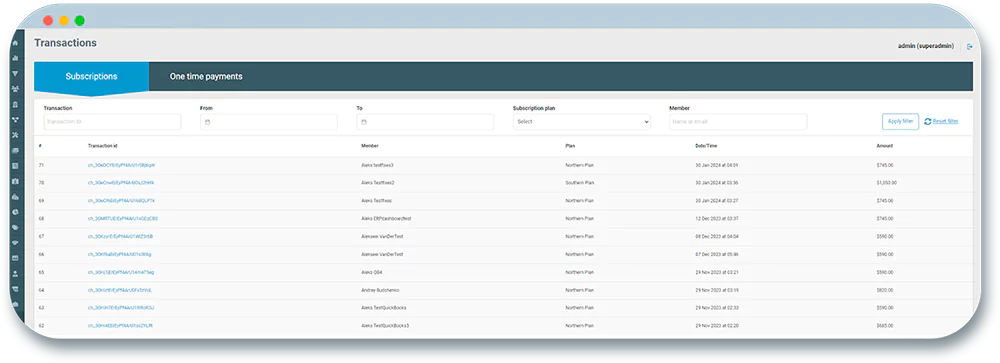Open transaction id link in row 64
The width and height of the screenshot is (1000, 363).
(x=119, y=290)
